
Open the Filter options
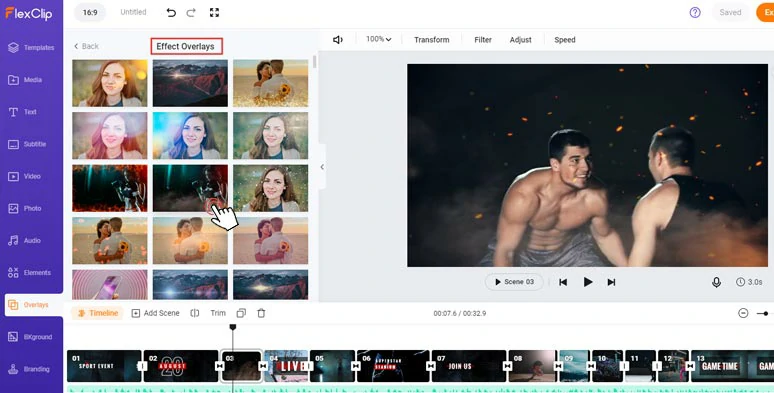tap(483, 39)
